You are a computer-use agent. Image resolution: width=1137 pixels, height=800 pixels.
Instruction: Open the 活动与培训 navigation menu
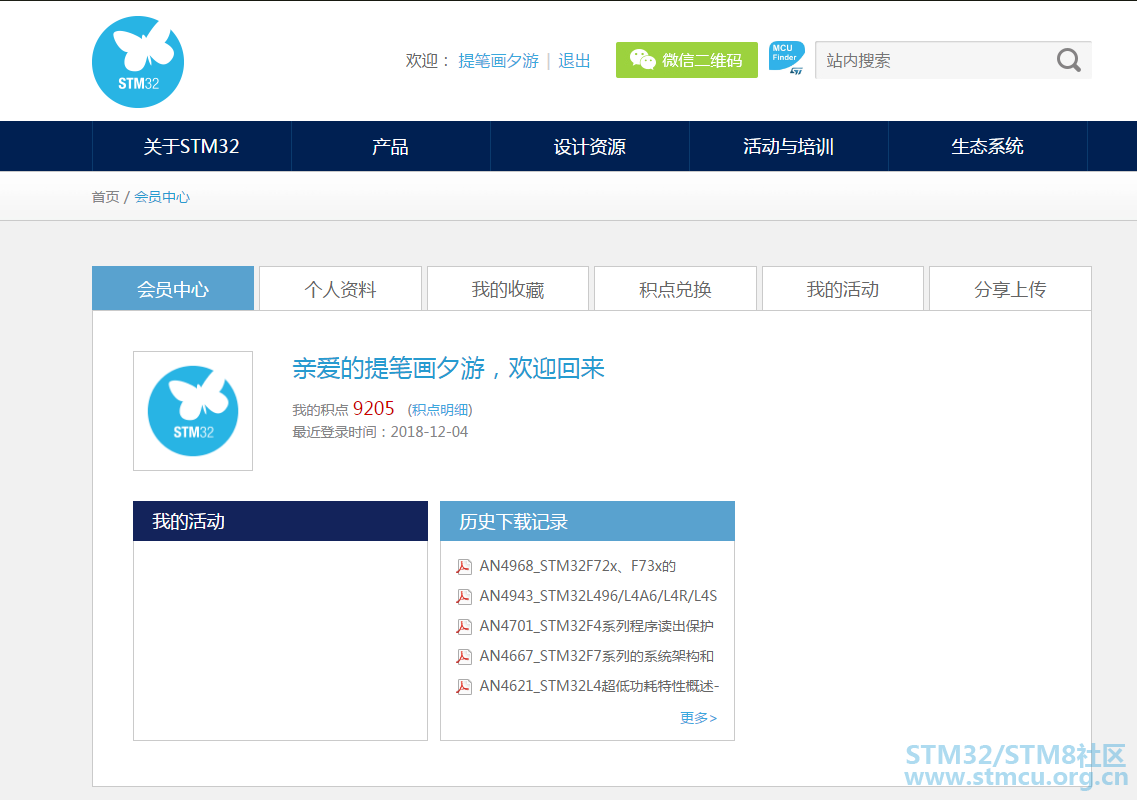(x=788, y=147)
